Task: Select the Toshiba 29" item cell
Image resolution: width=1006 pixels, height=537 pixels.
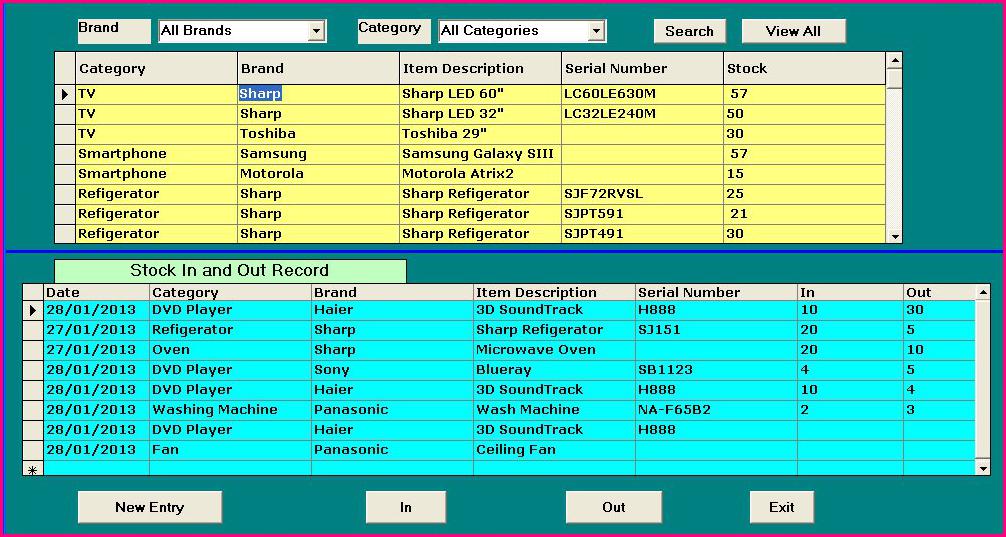Action: (x=481, y=133)
